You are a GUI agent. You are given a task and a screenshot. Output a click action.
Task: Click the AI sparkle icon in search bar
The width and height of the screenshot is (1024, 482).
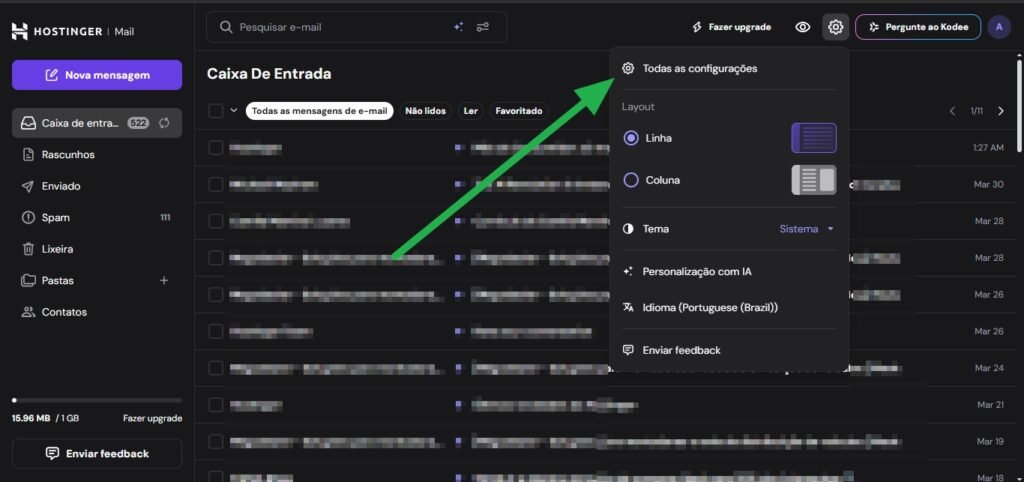pos(458,27)
